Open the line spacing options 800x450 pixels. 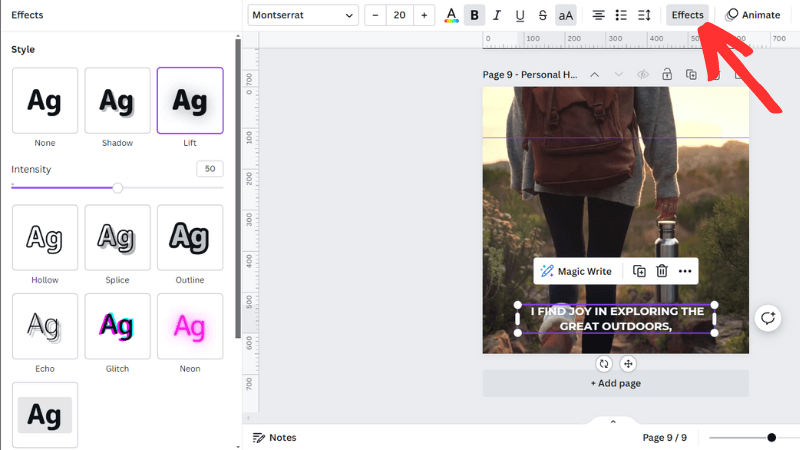644,15
